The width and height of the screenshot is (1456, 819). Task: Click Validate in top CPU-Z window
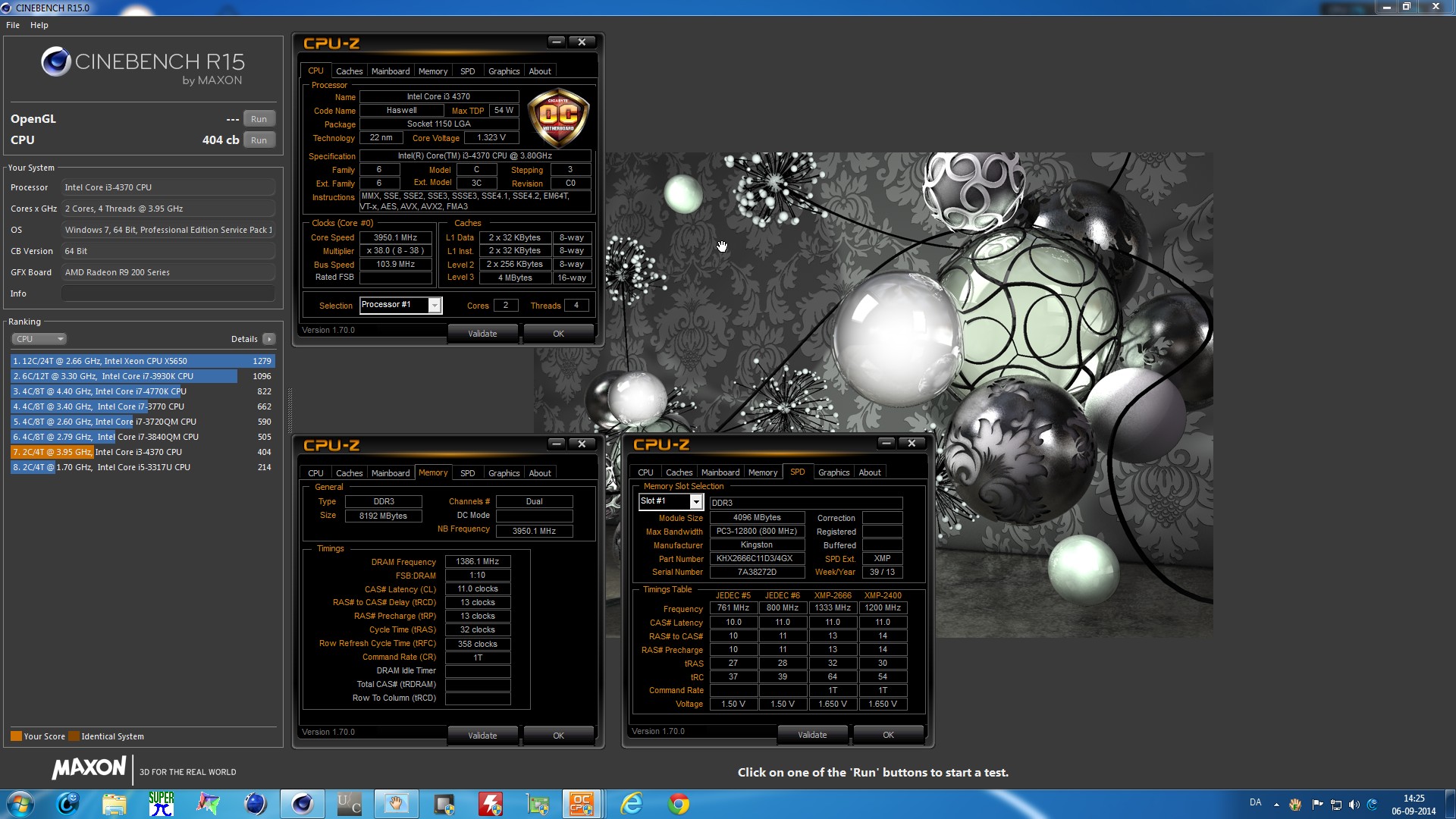point(482,334)
